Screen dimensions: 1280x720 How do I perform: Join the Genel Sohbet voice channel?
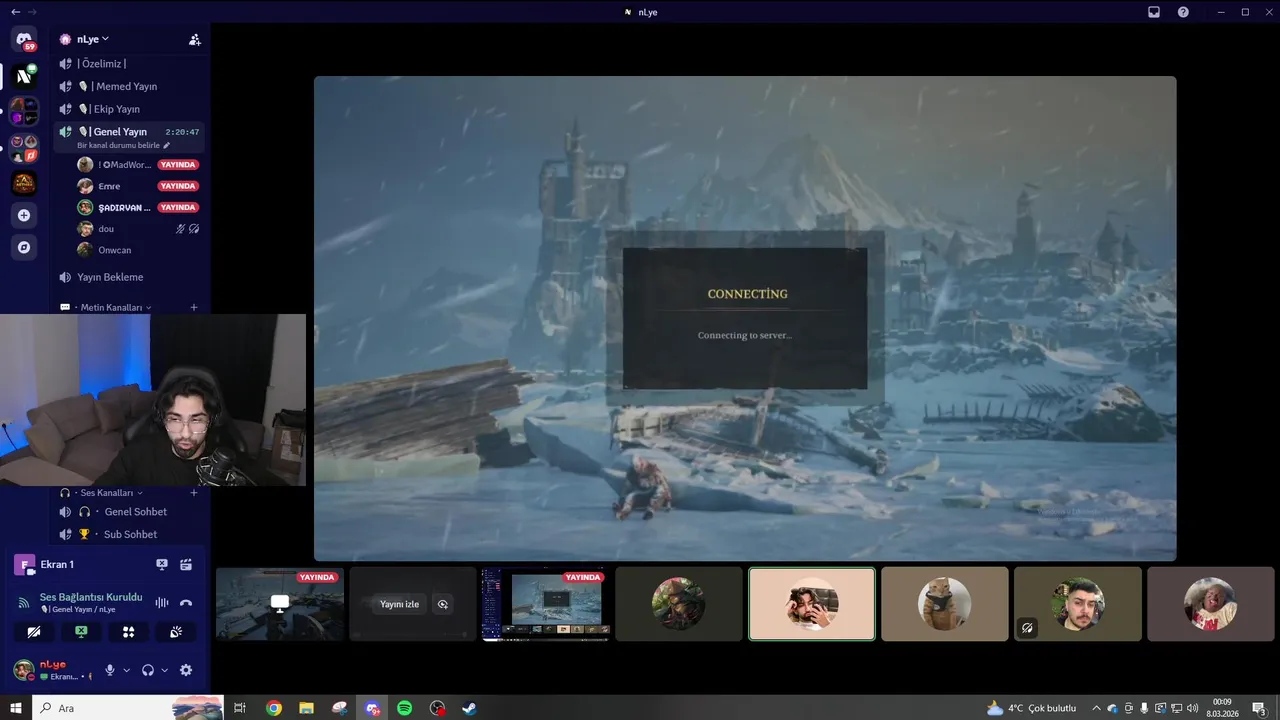tap(130, 511)
